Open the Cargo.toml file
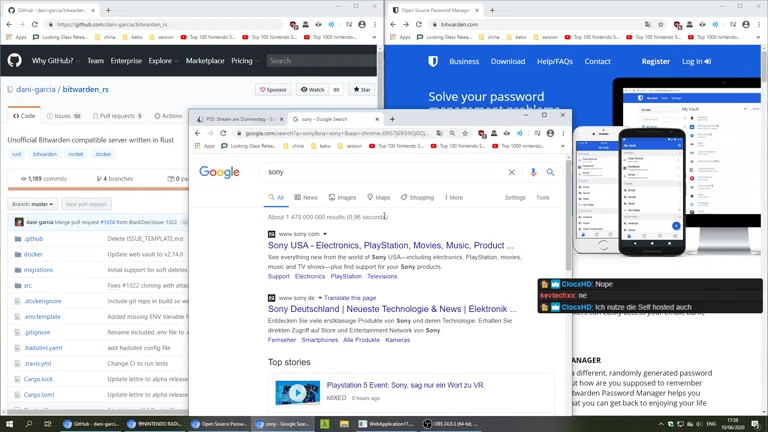Viewport: 768px width, 432px height. [x=39, y=395]
